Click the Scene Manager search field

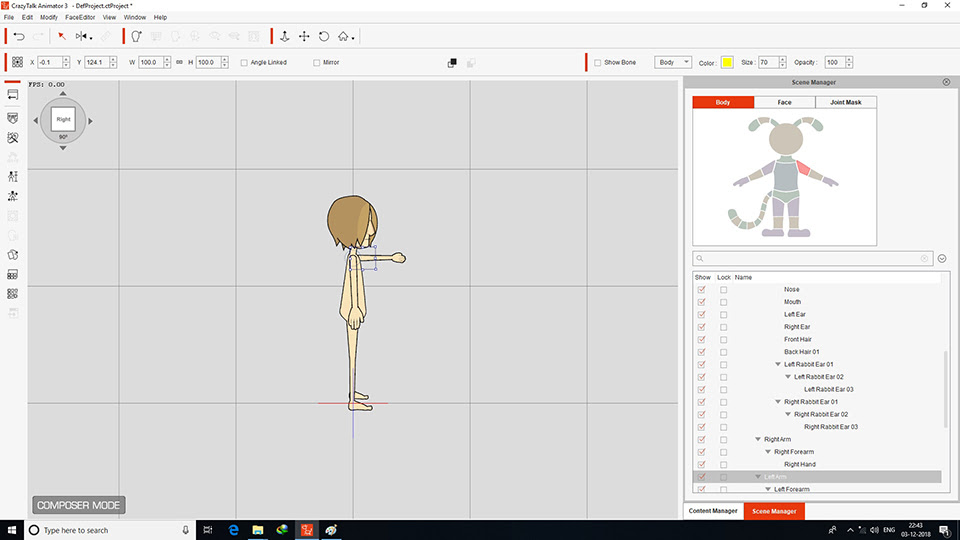(812, 258)
